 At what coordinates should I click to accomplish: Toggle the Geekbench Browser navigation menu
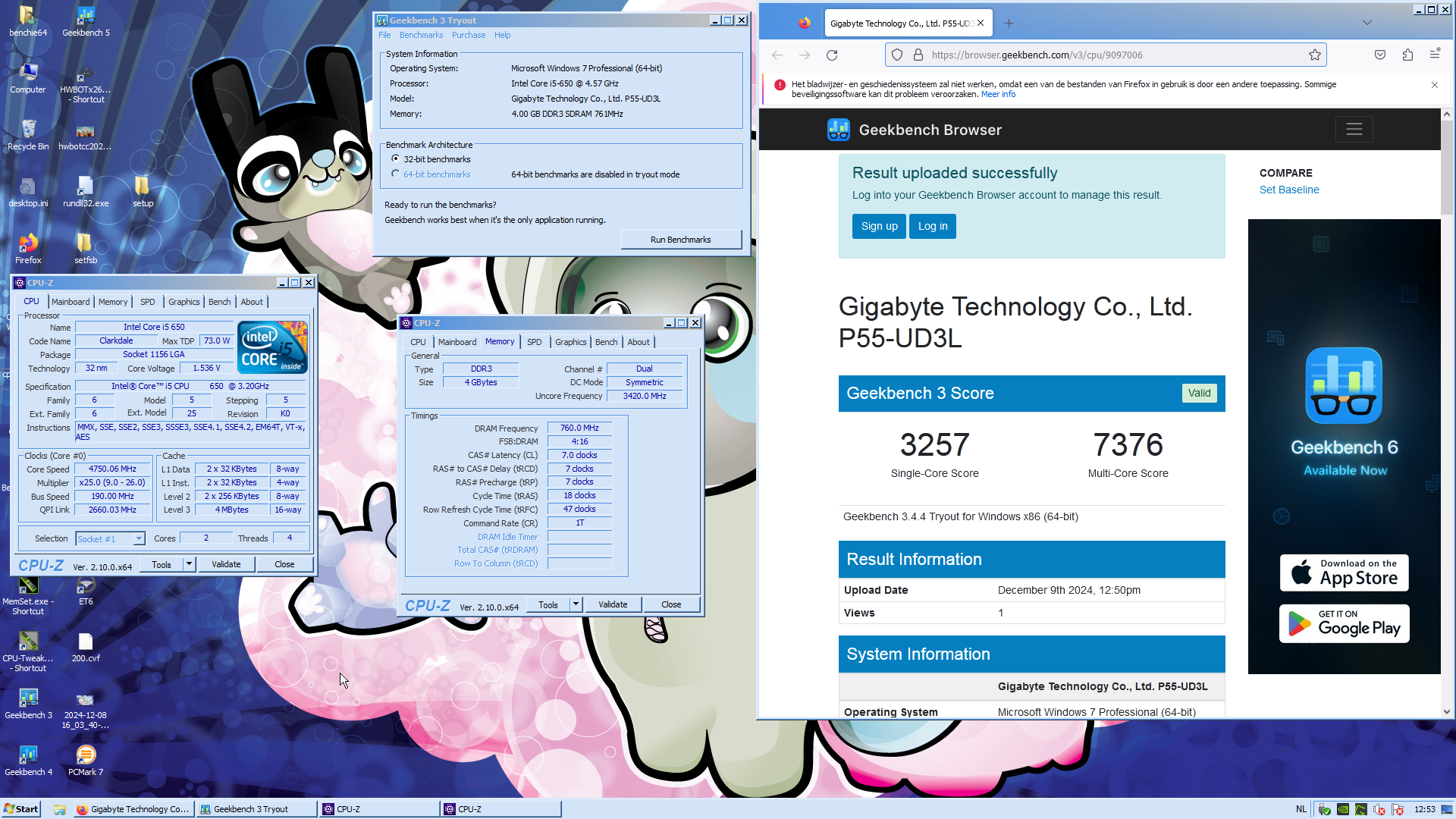[1354, 130]
